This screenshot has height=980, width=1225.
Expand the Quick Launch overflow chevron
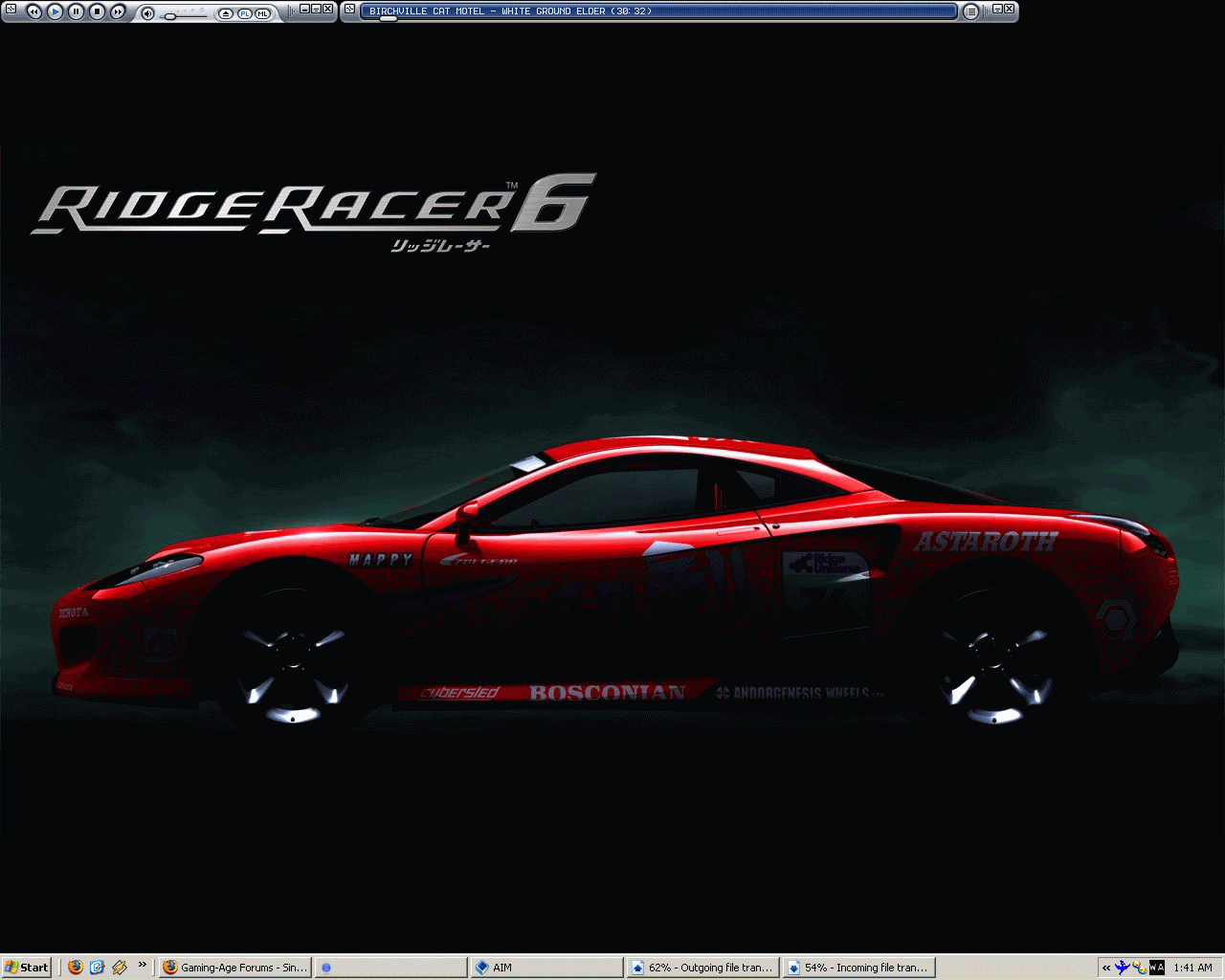(x=144, y=967)
